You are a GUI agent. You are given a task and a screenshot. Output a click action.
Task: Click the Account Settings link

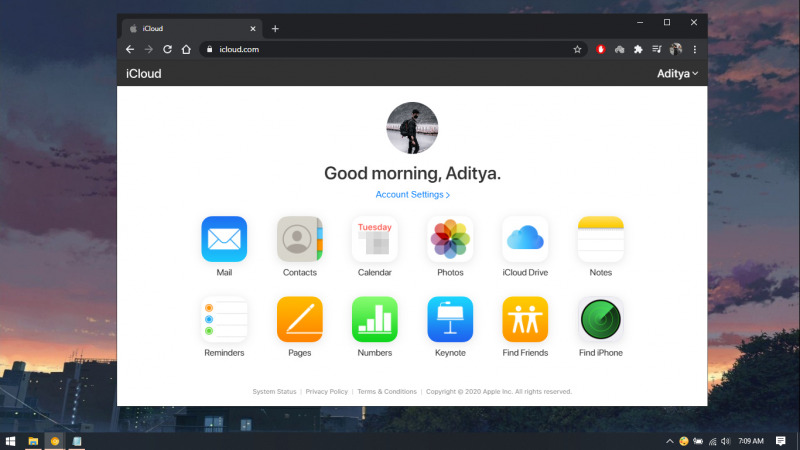(412, 195)
